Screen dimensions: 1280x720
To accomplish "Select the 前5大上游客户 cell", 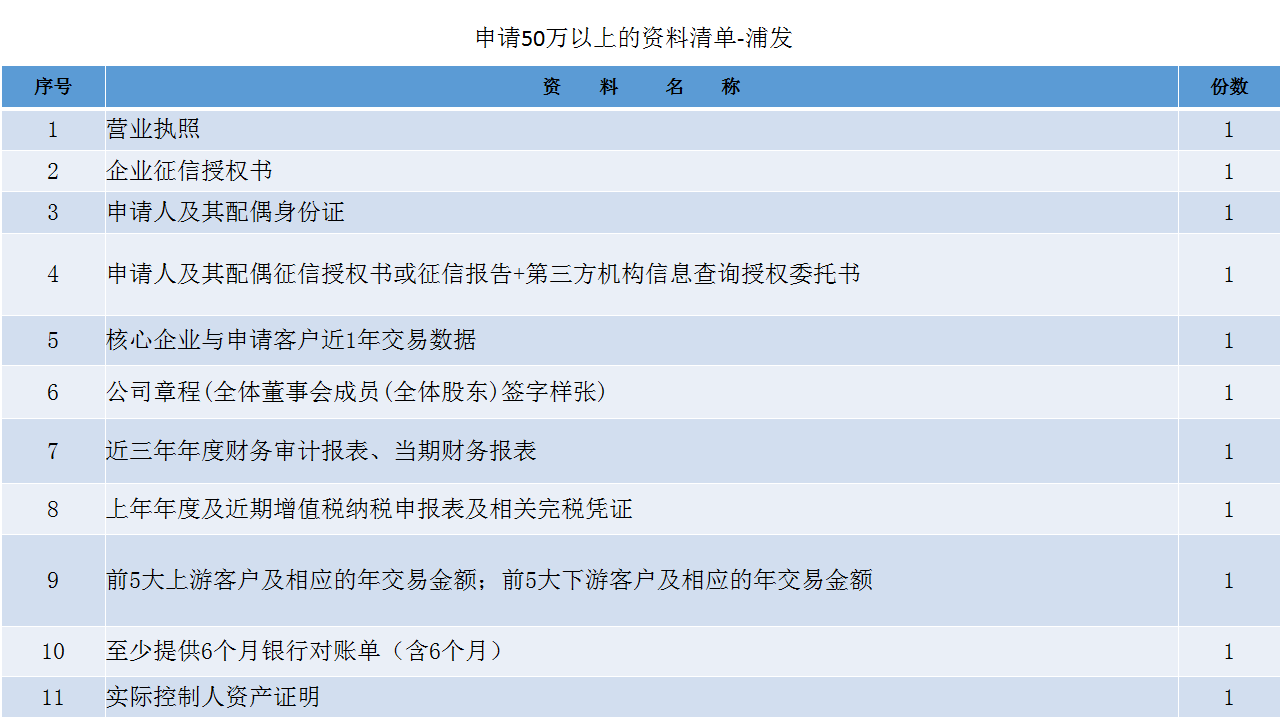I will point(641,581).
